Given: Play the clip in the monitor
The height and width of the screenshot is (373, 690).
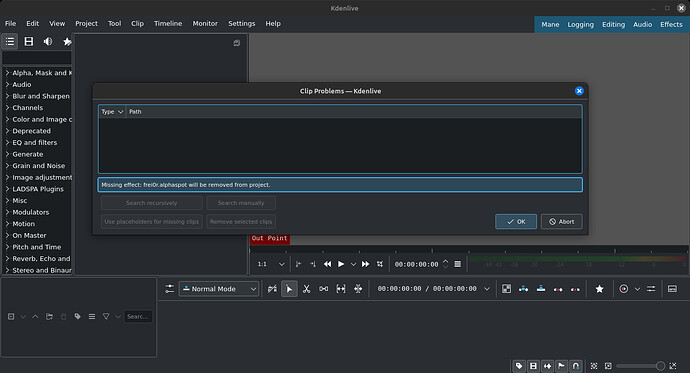Looking at the screenshot, I should [341, 264].
